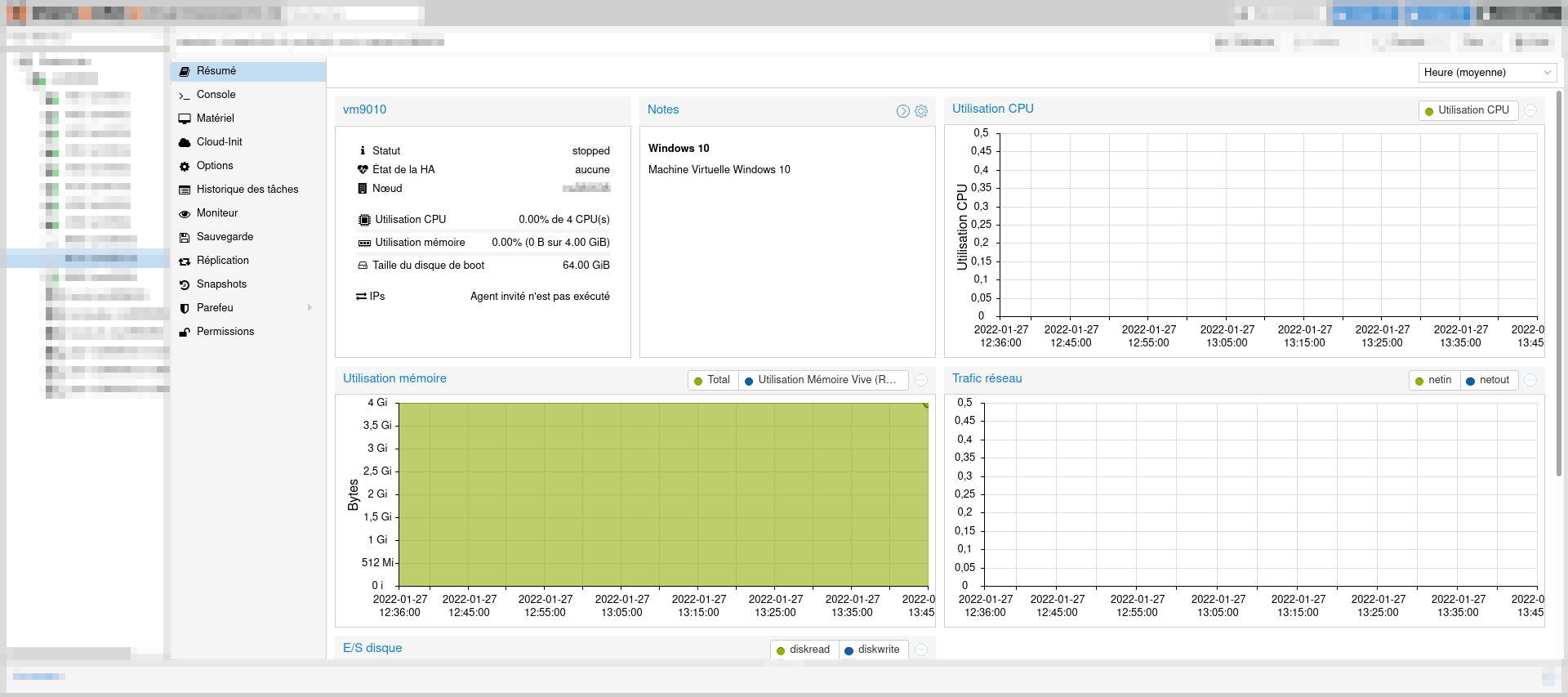The width and height of the screenshot is (1568, 697).
Task: Click the boot disk drive icon
Action: pos(363,266)
